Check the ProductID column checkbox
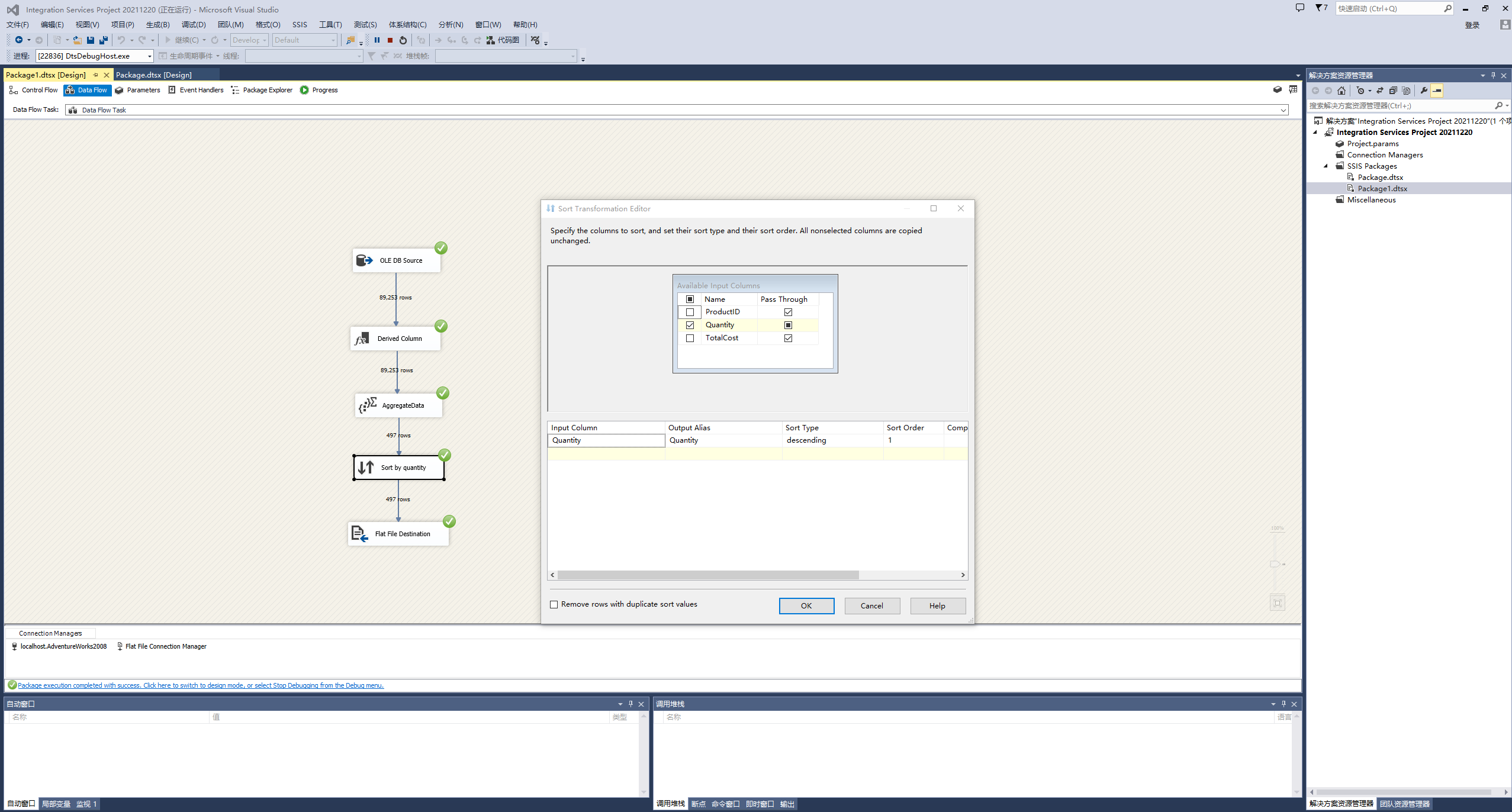 (690, 312)
